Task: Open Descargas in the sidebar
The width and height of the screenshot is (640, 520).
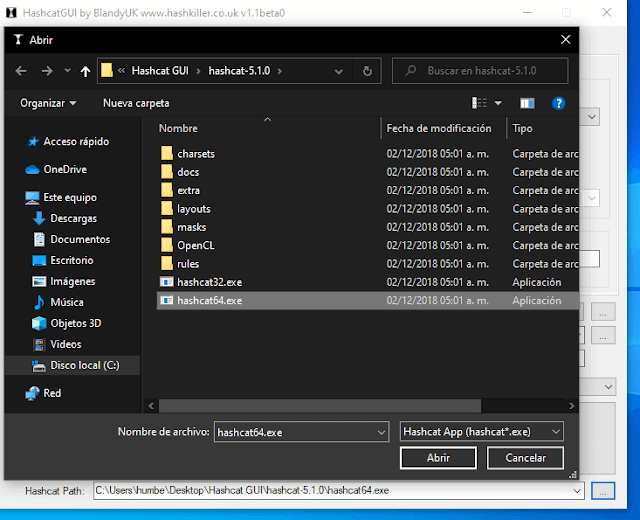Action: tap(65, 218)
